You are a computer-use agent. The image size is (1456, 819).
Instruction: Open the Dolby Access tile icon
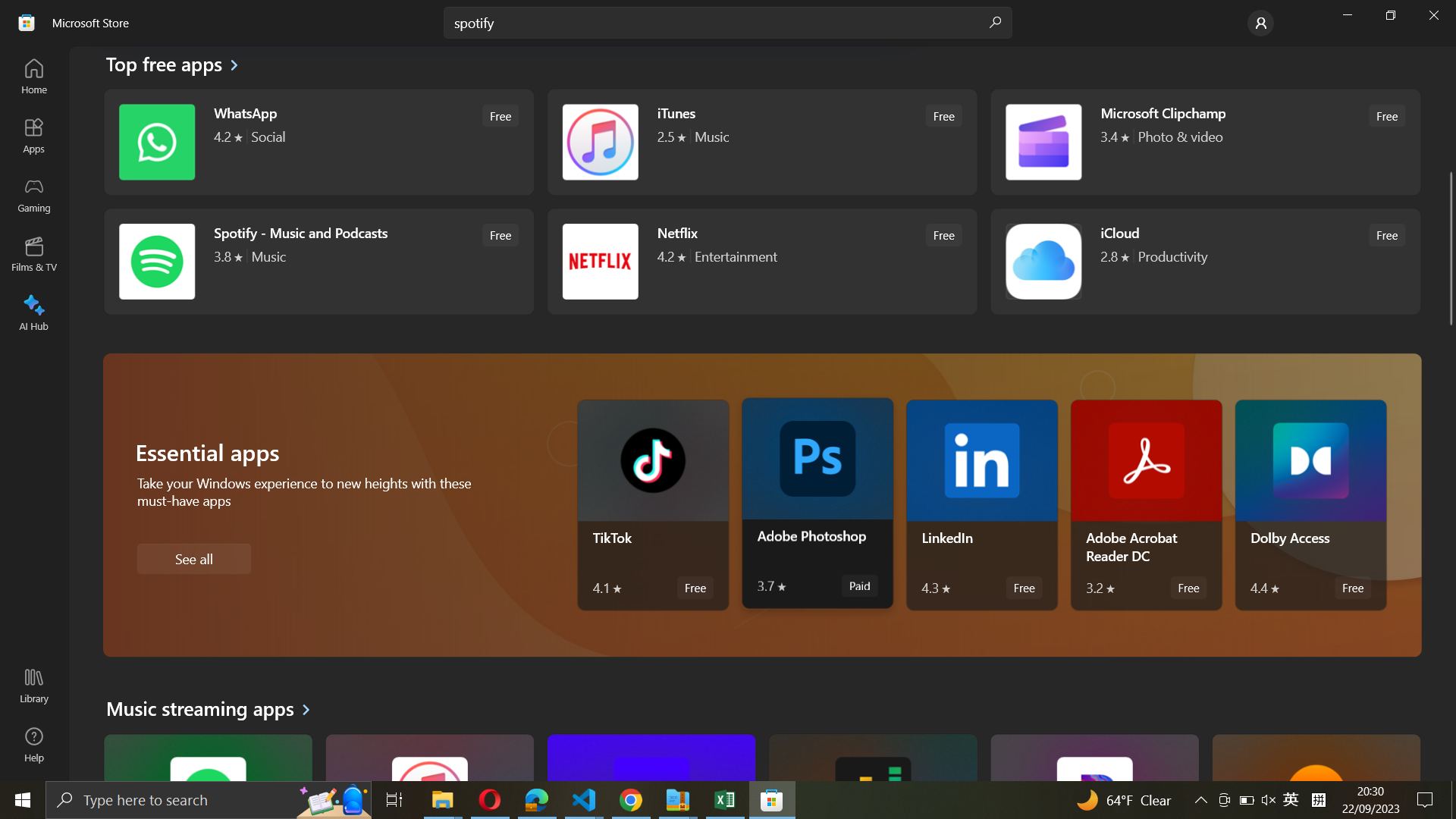click(x=1311, y=460)
